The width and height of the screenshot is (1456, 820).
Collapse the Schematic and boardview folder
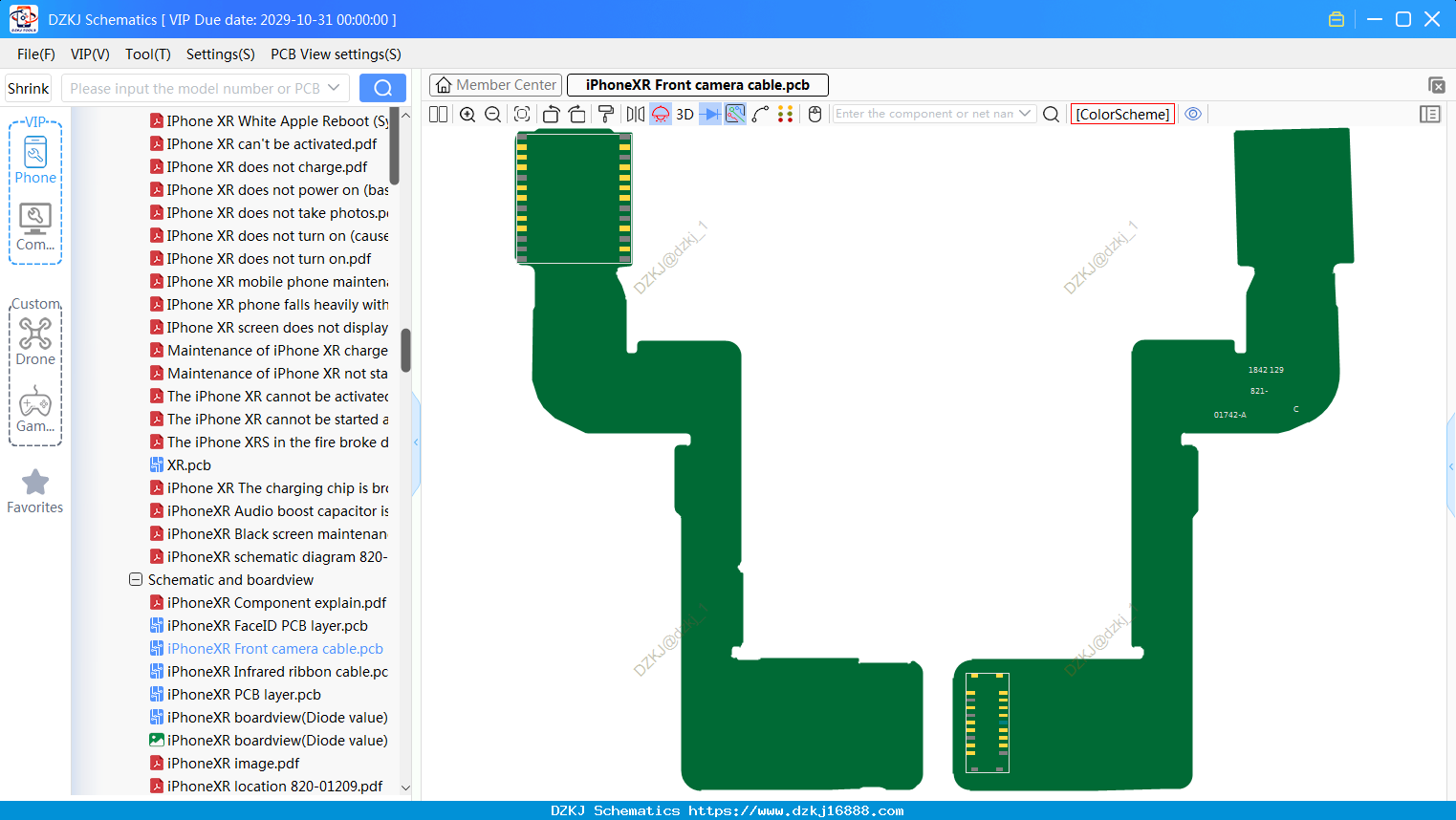(x=136, y=580)
